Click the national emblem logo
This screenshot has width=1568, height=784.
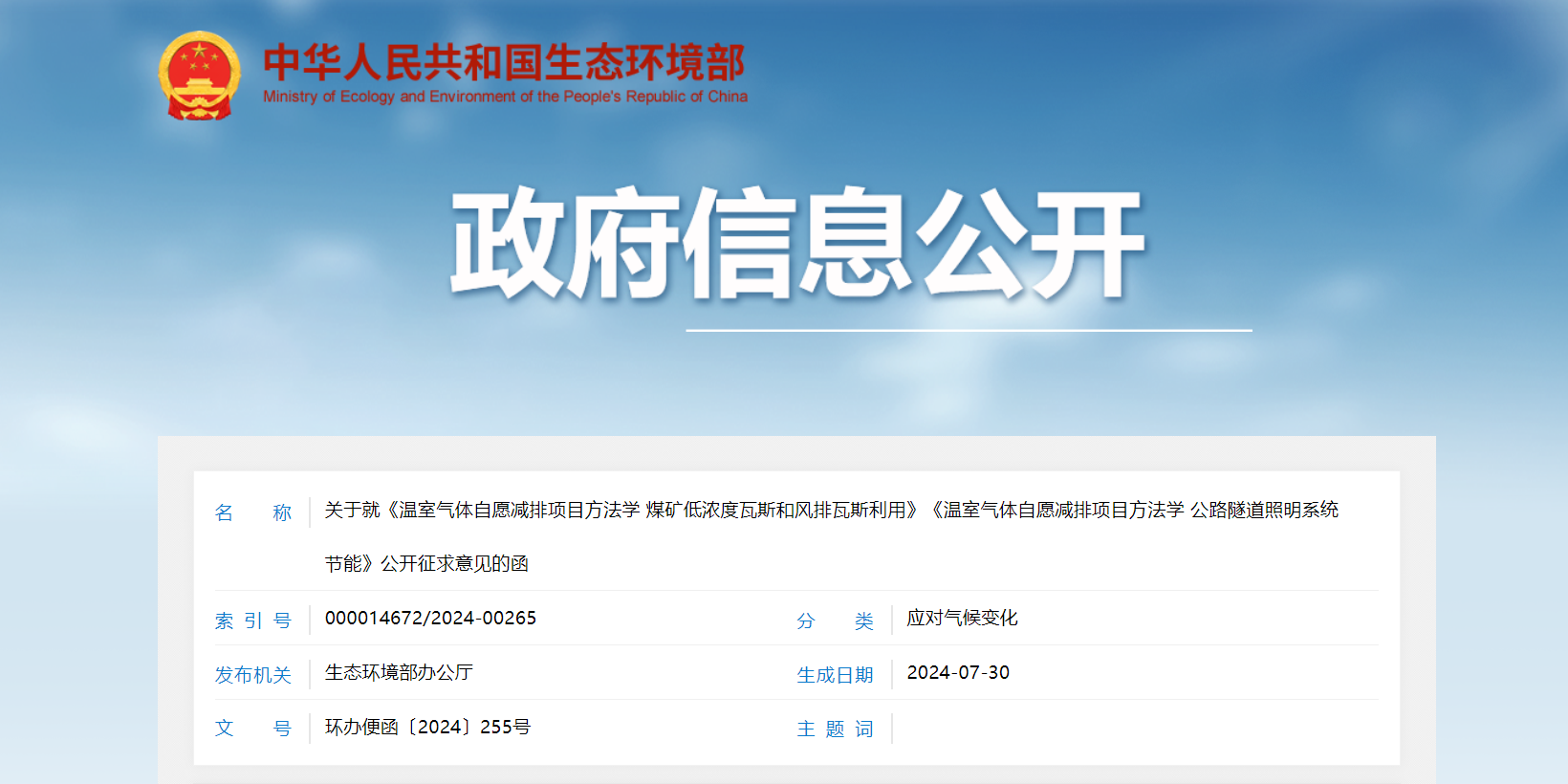[199, 76]
